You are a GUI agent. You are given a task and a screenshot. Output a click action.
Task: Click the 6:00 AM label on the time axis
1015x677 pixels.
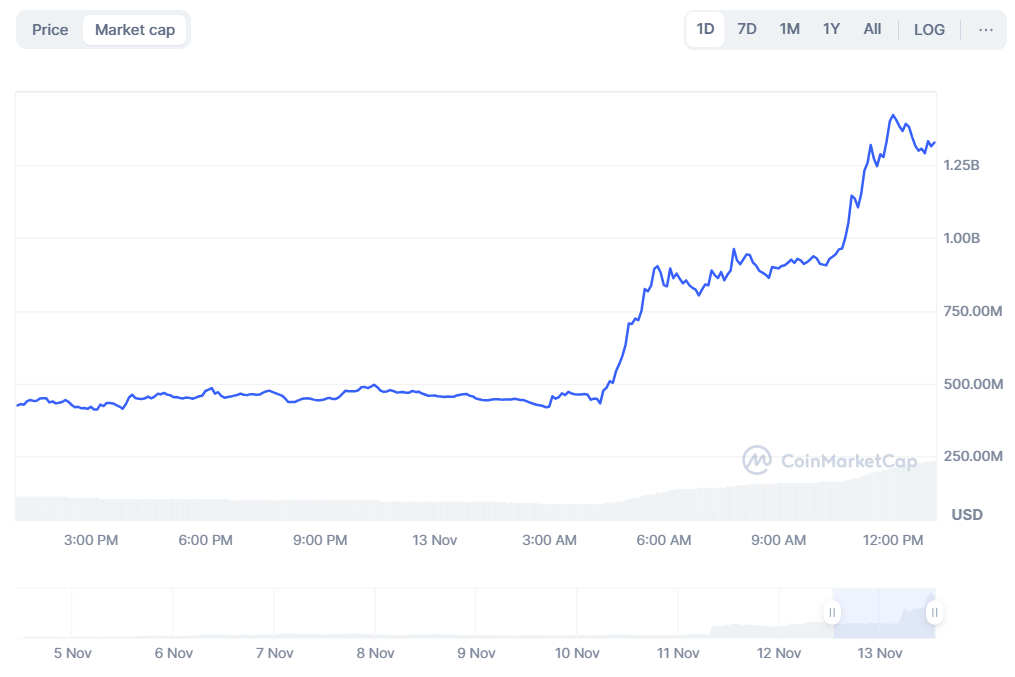pos(664,540)
